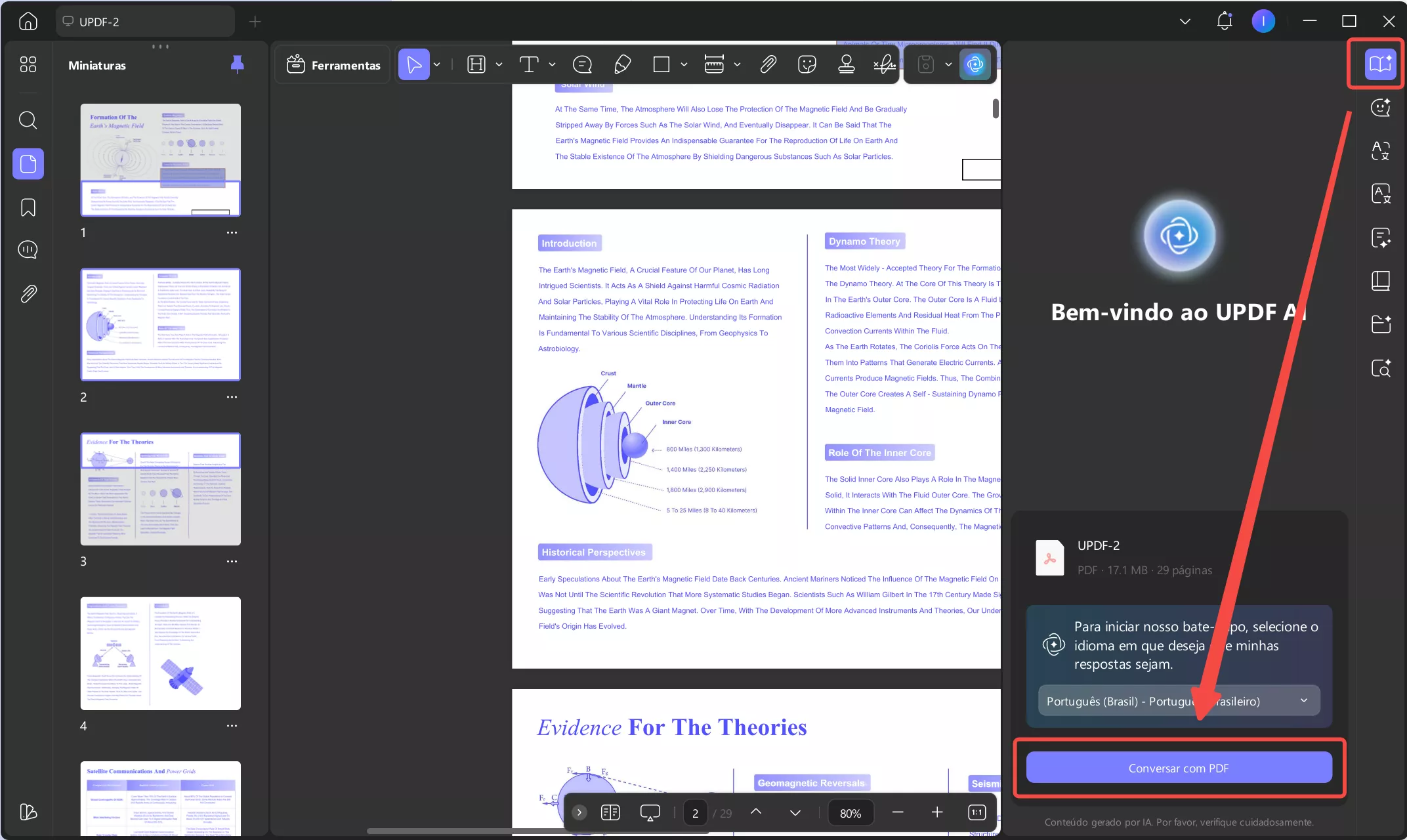The image size is (1407, 840).
Task: Select the Text tool in the toolbar
Action: [529, 64]
